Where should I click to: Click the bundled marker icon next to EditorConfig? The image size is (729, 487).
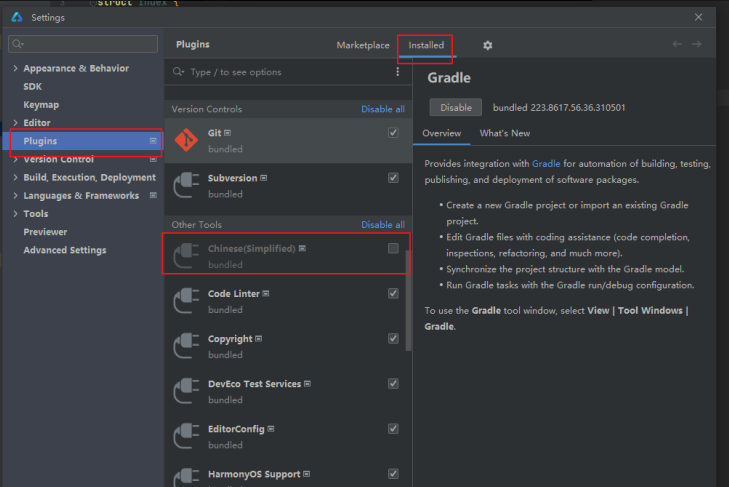tap(271, 429)
